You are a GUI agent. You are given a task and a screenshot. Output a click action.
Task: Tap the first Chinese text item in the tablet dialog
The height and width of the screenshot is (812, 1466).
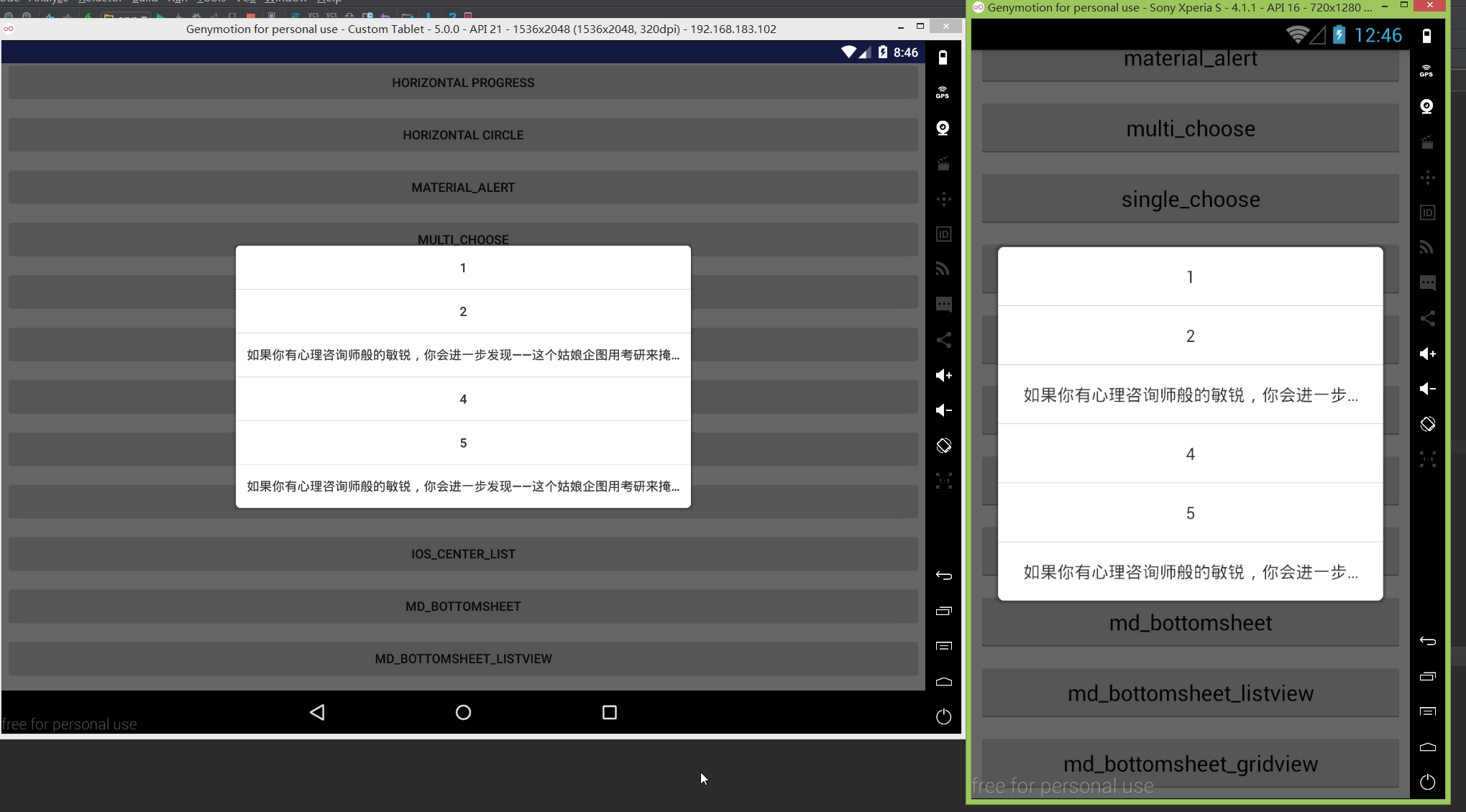coord(463,355)
